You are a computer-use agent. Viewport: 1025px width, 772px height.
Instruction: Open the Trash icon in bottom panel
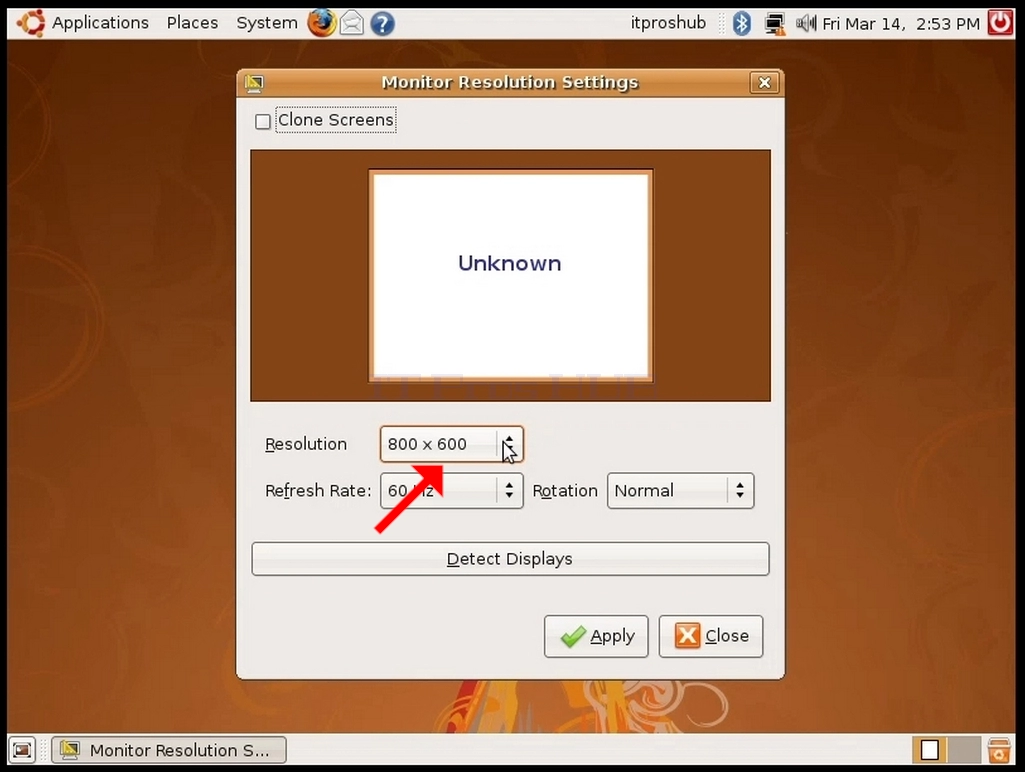pos(999,750)
